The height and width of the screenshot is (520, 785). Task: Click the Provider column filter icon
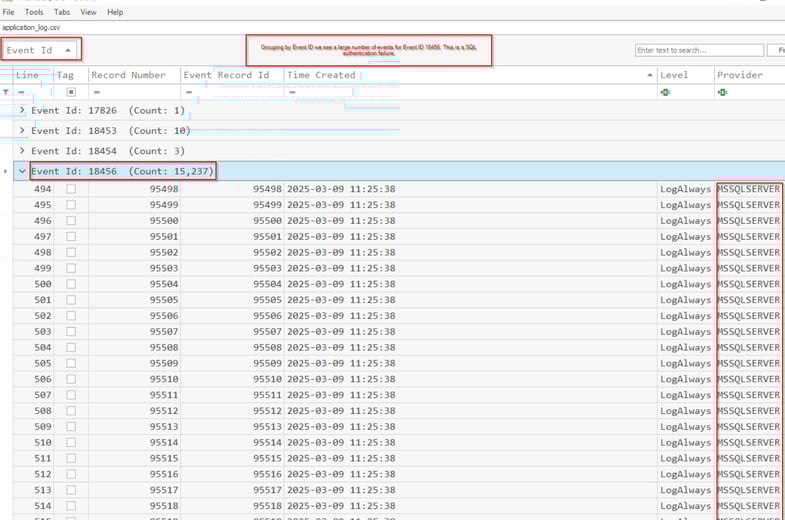722,92
